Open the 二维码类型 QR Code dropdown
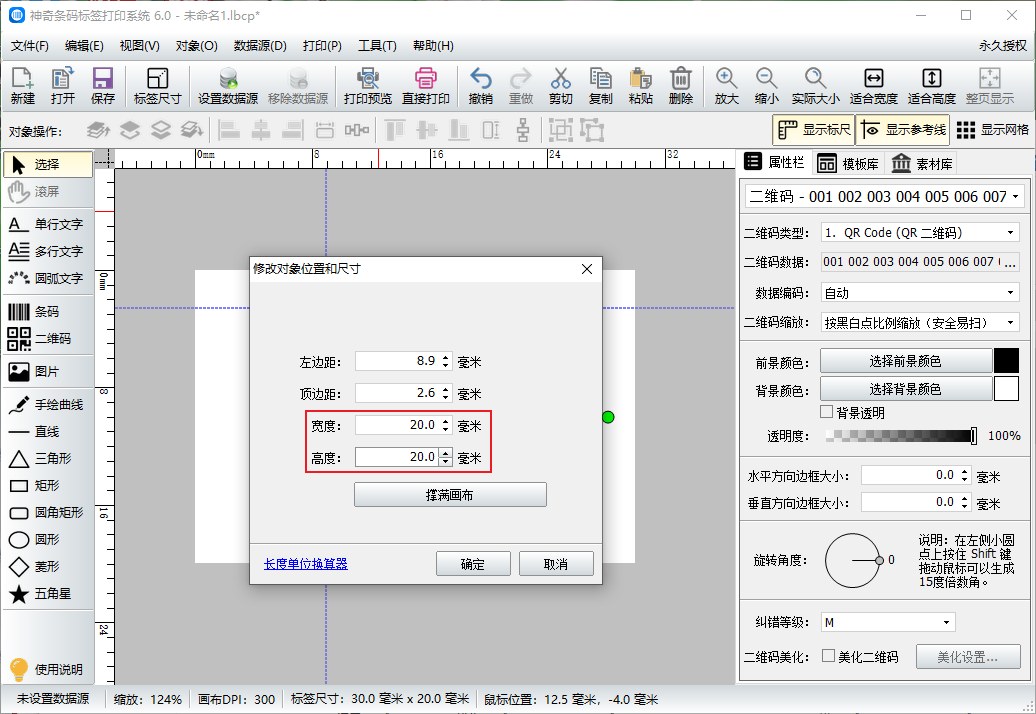 (920, 232)
